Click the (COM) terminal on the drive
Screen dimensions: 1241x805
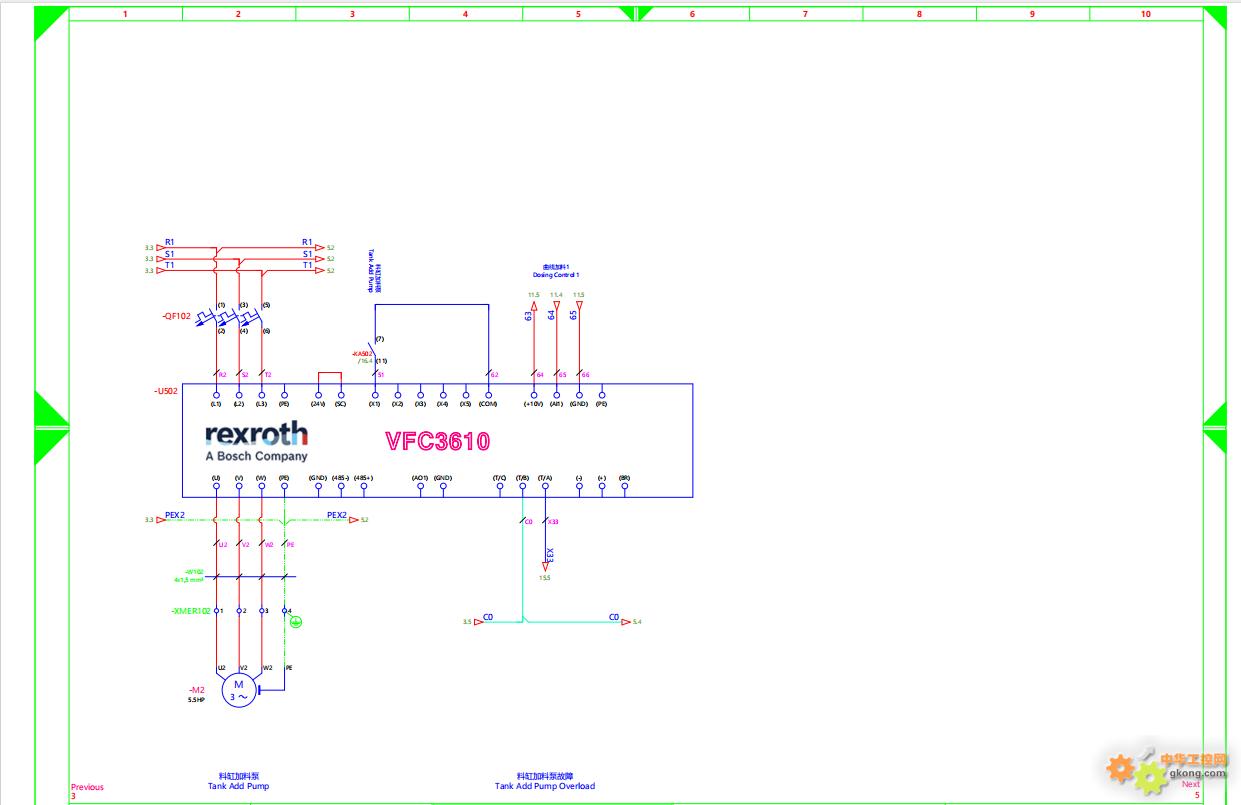click(489, 396)
